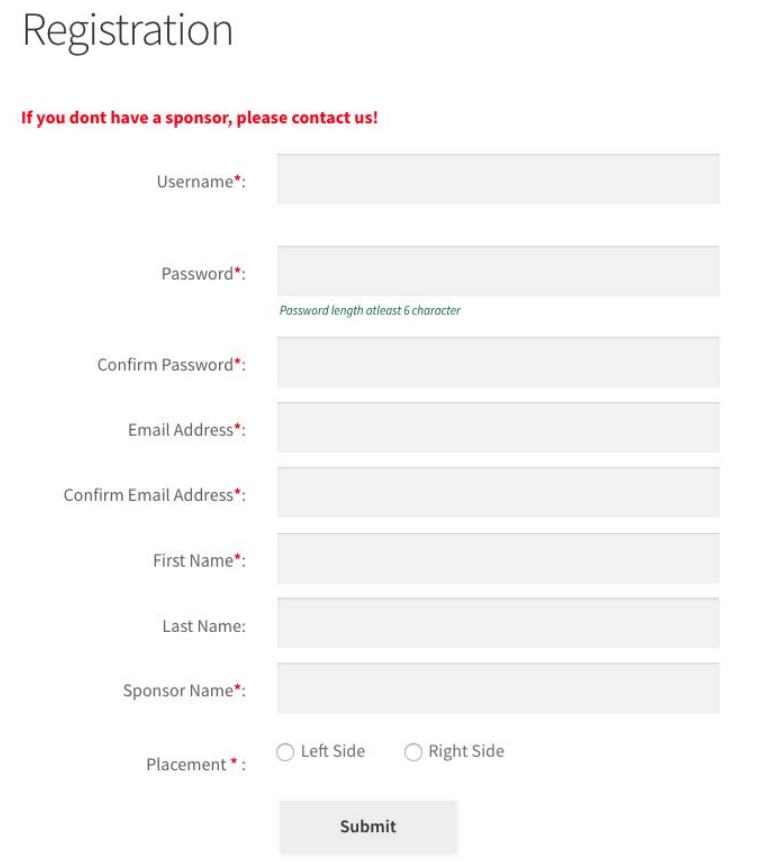Click the "Last Name:" label text

tap(204, 626)
